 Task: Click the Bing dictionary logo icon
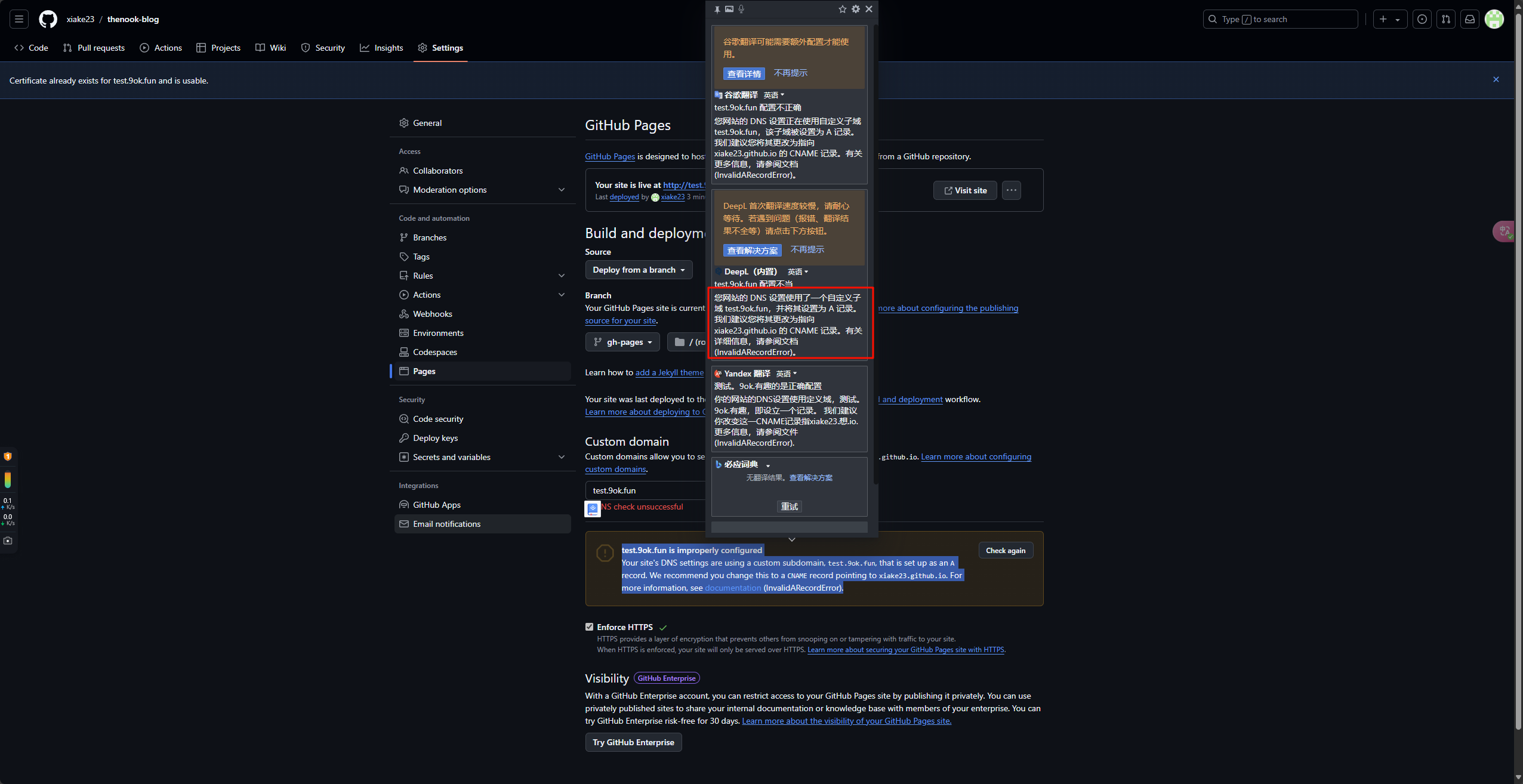tap(719, 464)
